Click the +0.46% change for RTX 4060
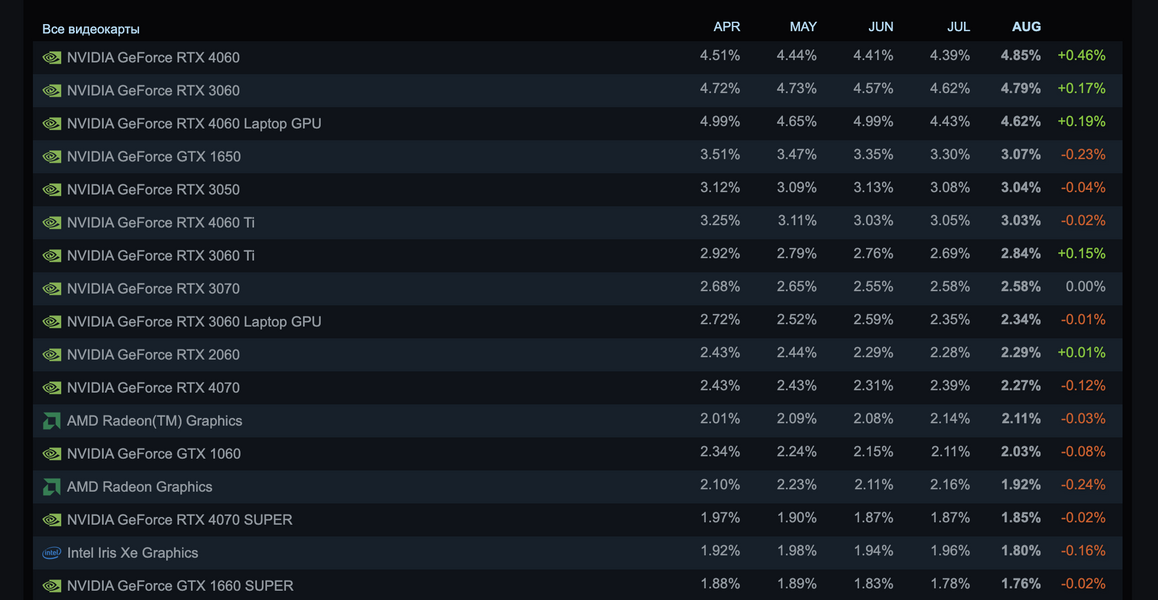This screenshot has height=600, width=1158. 1081,56
